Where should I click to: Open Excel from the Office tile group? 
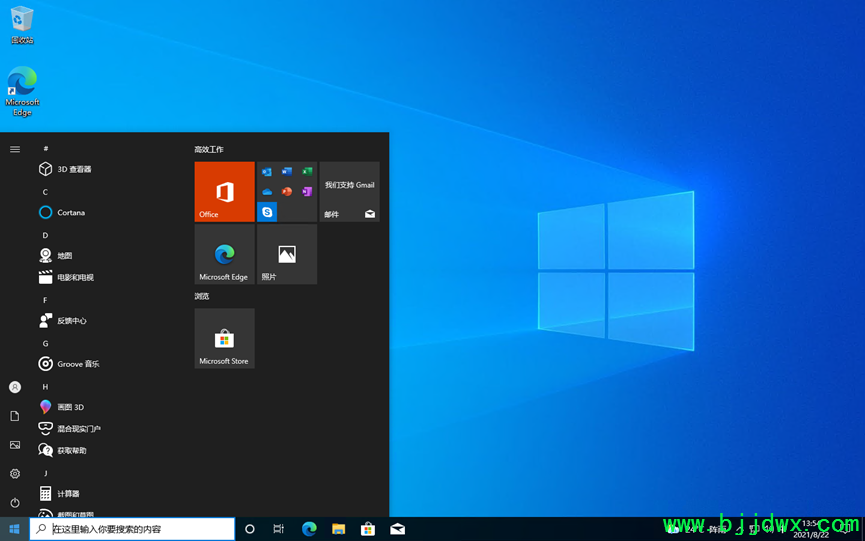point(307,172)
